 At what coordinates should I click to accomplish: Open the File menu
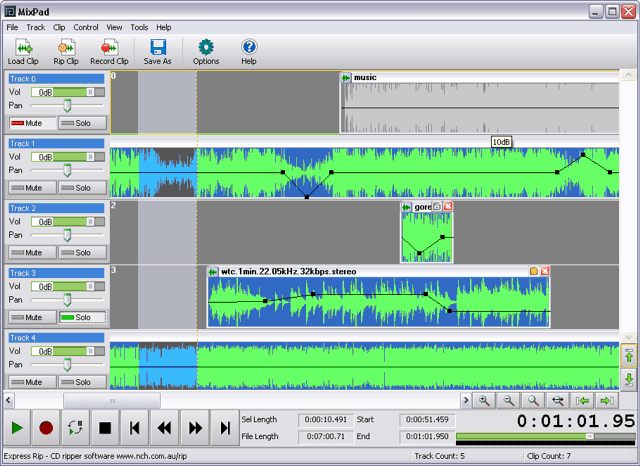coord(12,27)
